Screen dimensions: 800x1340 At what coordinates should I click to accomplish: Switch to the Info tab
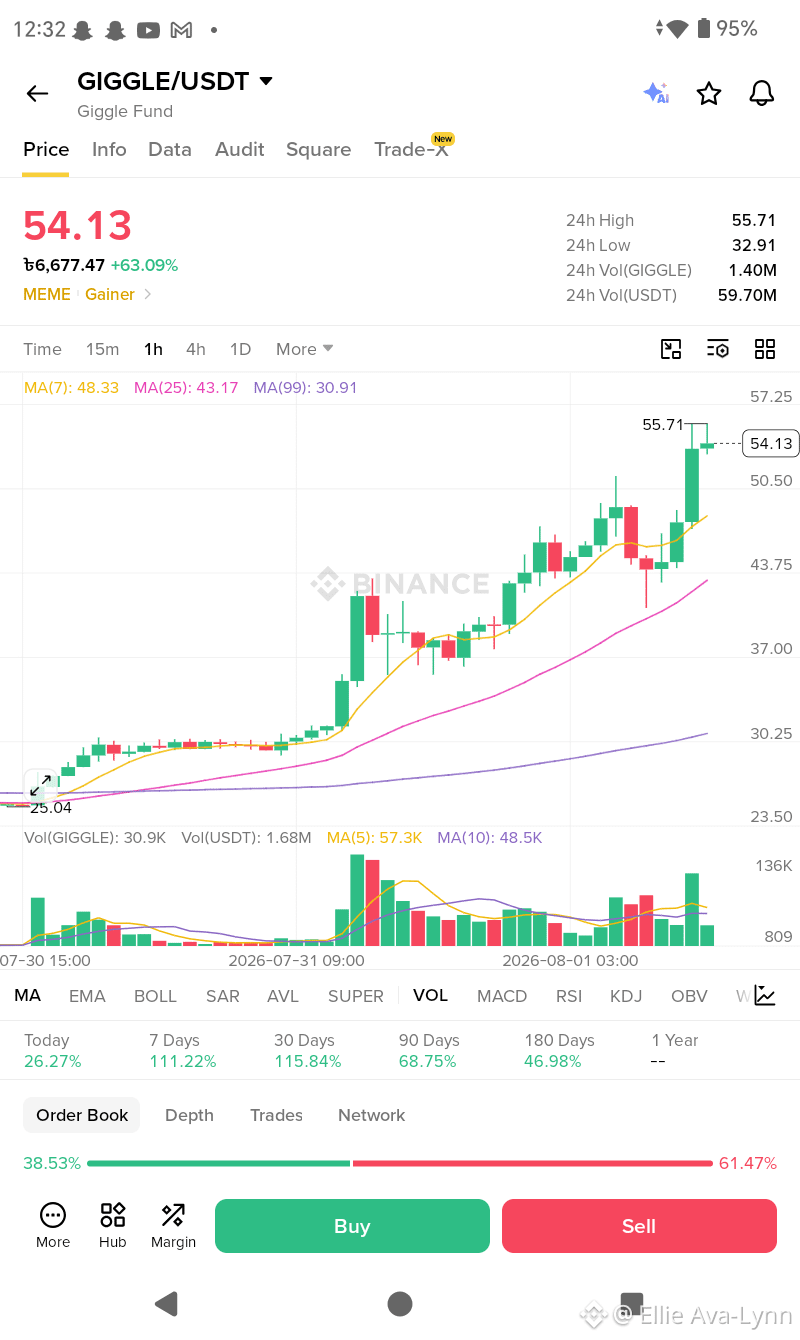tap(109, 149)
